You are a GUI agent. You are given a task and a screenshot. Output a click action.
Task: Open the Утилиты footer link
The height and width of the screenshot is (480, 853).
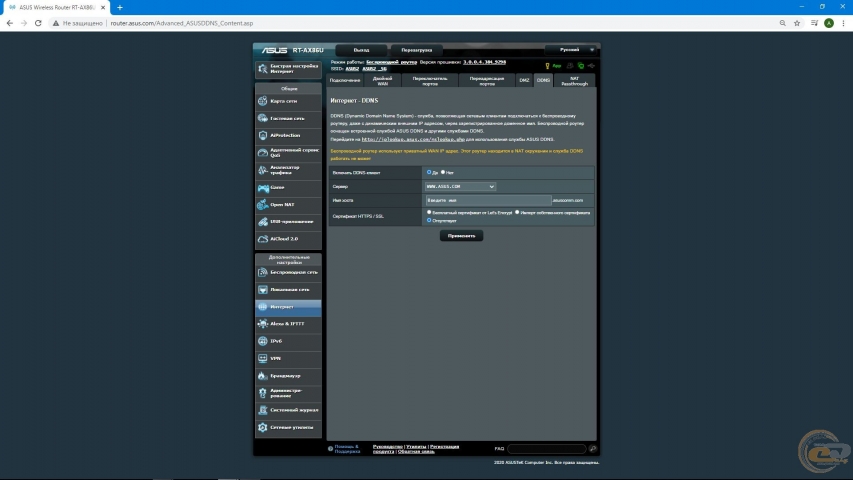[416, 447]
